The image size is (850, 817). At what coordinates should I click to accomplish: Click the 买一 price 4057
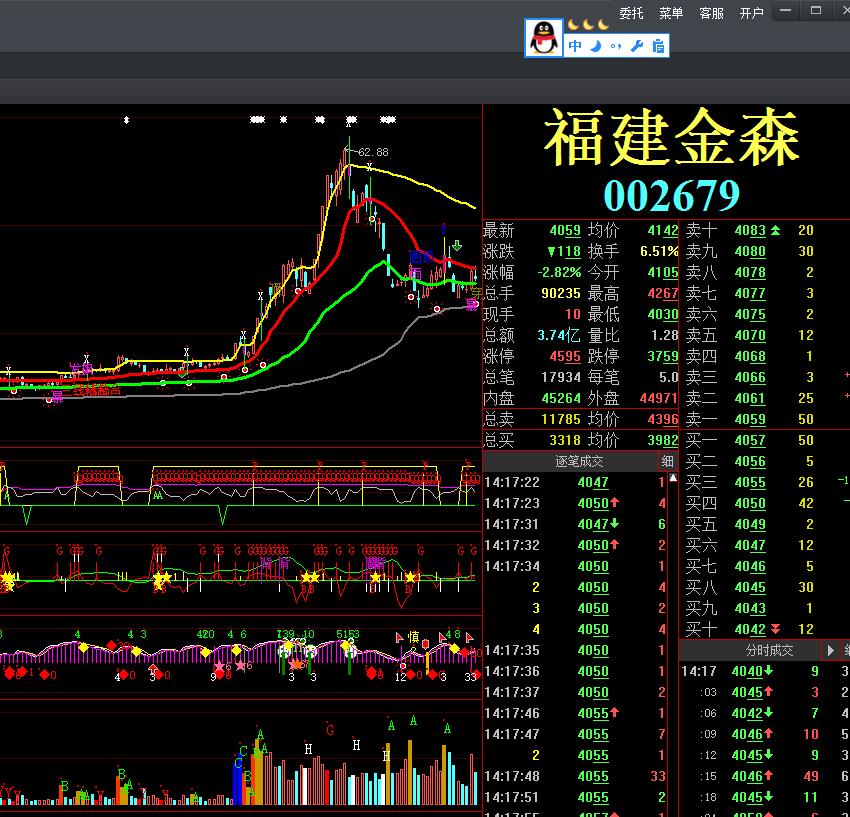750,440
